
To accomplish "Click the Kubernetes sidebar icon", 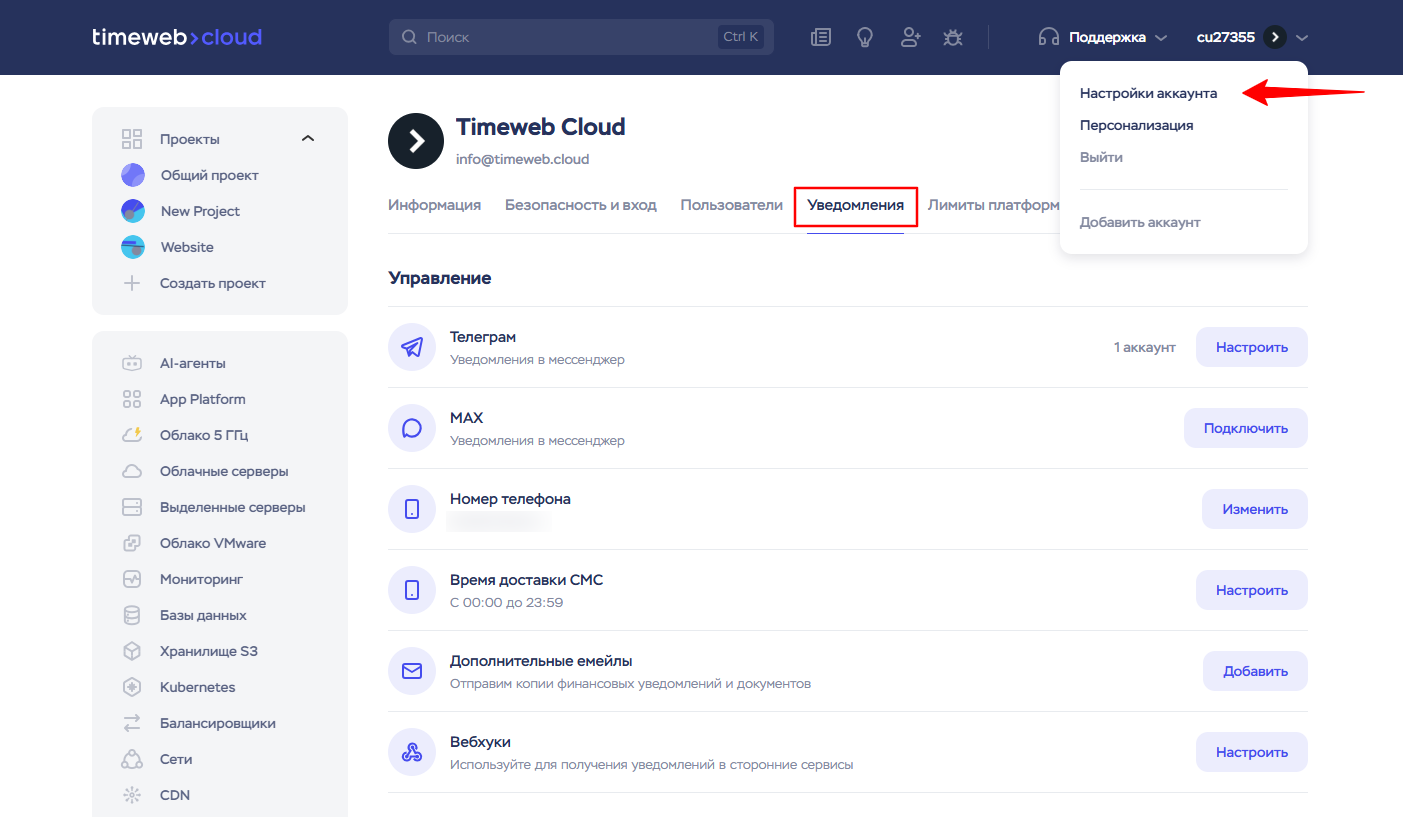I will click(132, 687).
